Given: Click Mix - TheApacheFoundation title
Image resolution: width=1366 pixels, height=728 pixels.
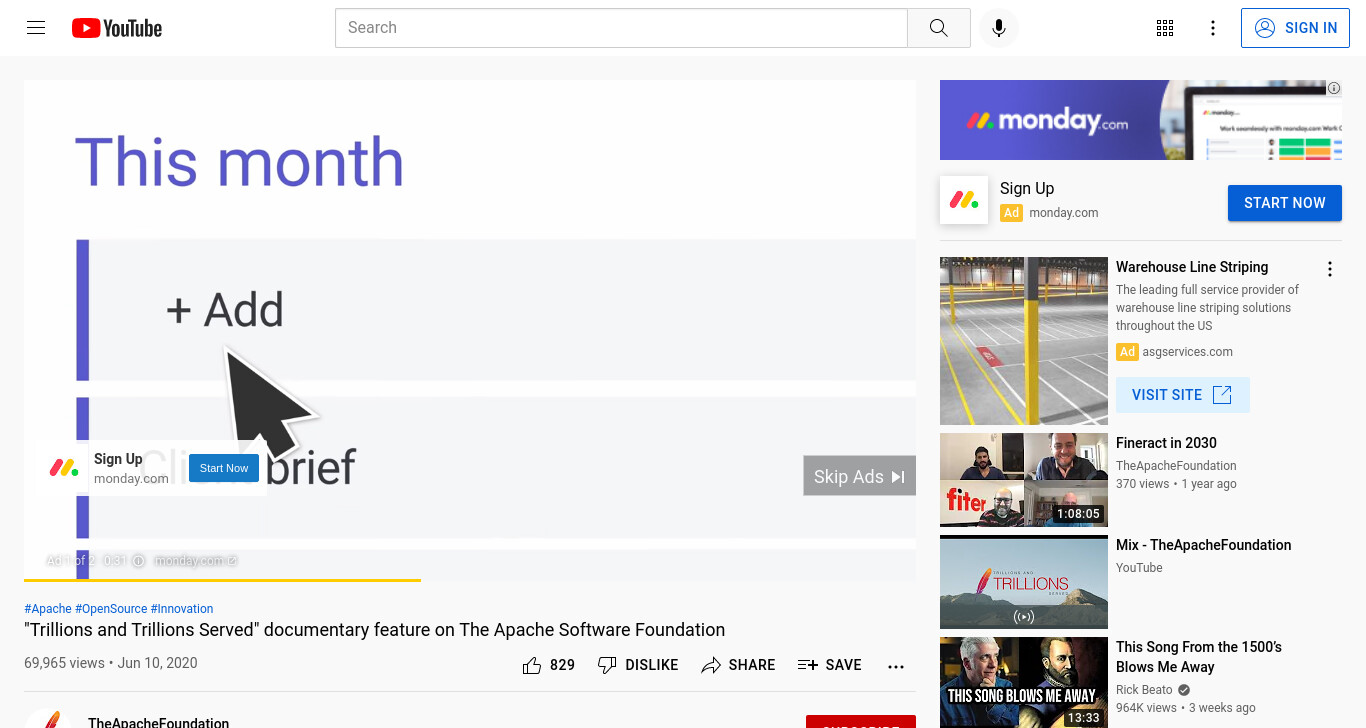Looking at the screenshot, I should (x=1204, y=545).
